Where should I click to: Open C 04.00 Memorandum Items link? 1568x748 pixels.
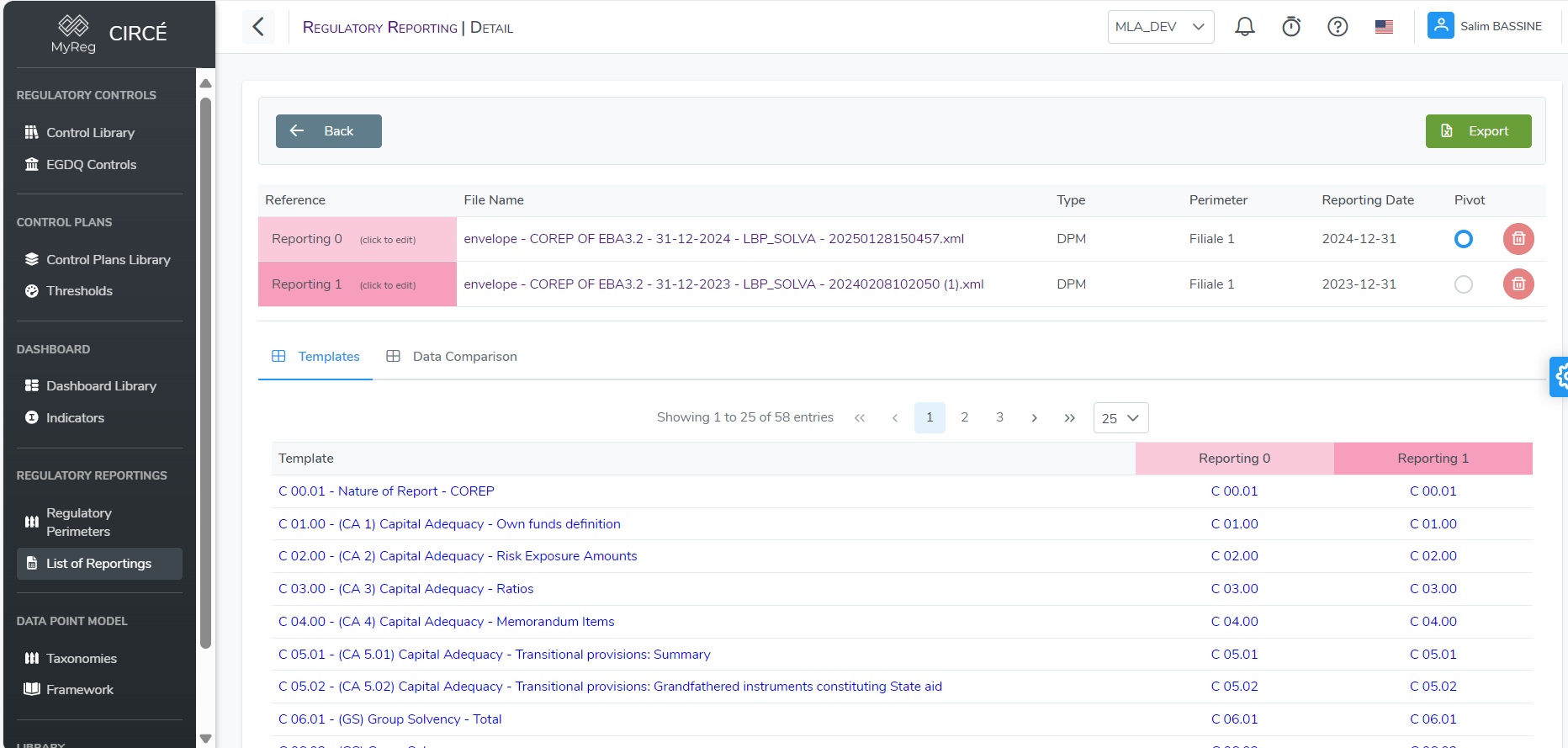(446, 622)
